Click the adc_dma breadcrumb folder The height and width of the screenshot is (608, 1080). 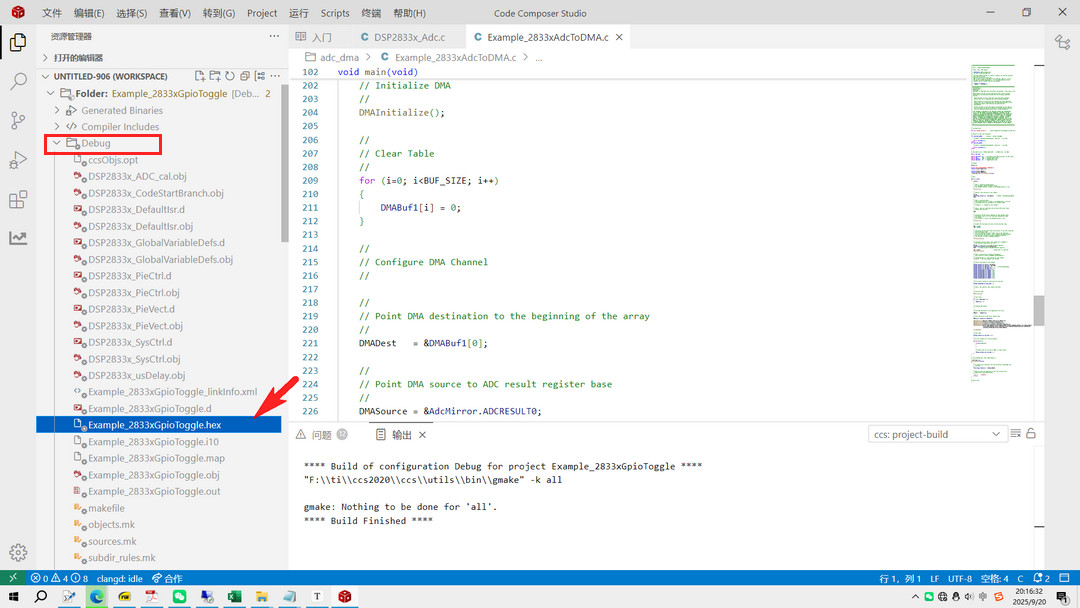pos(339,58)
